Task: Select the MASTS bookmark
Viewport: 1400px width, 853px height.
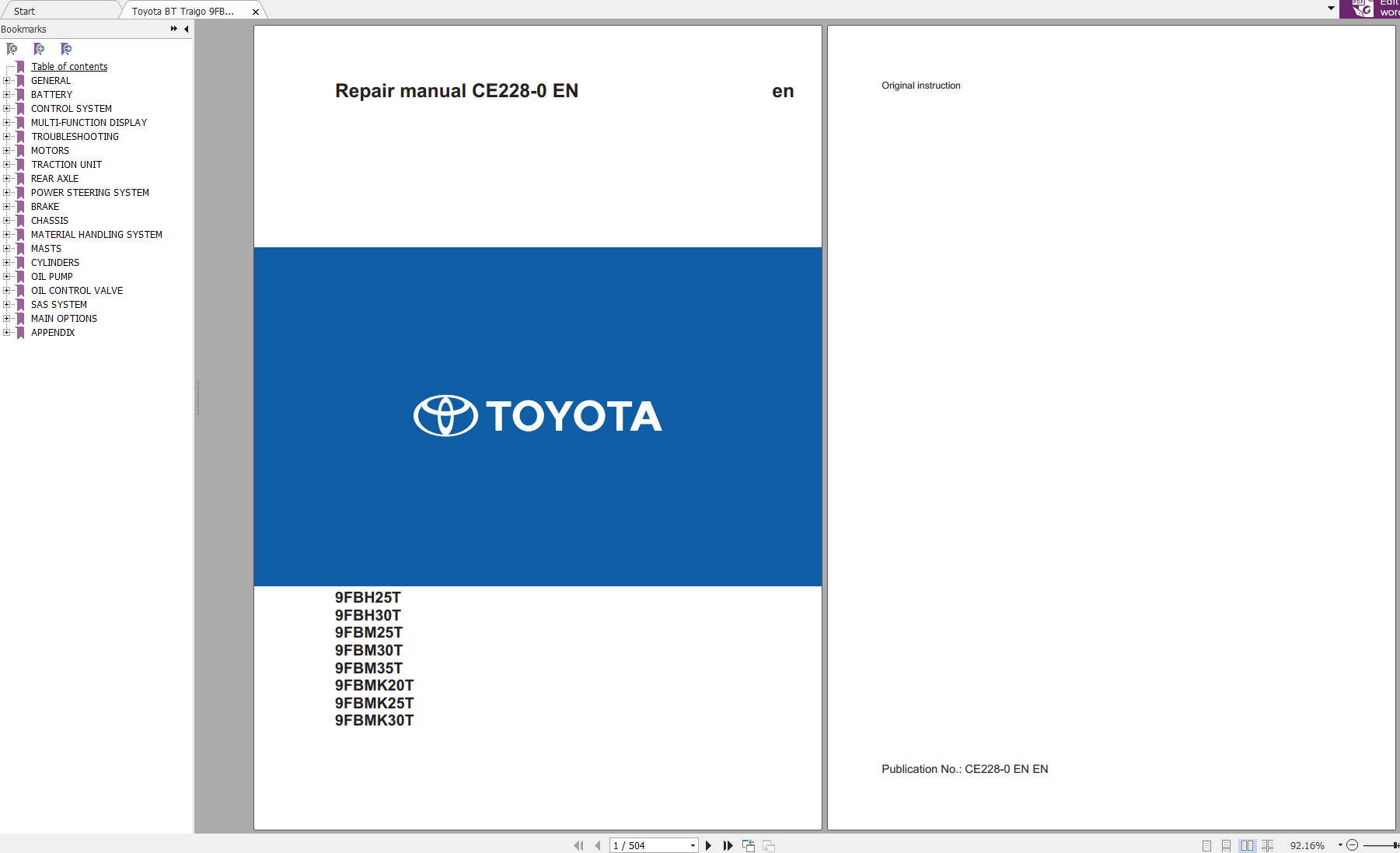Action: pos(46,249)
